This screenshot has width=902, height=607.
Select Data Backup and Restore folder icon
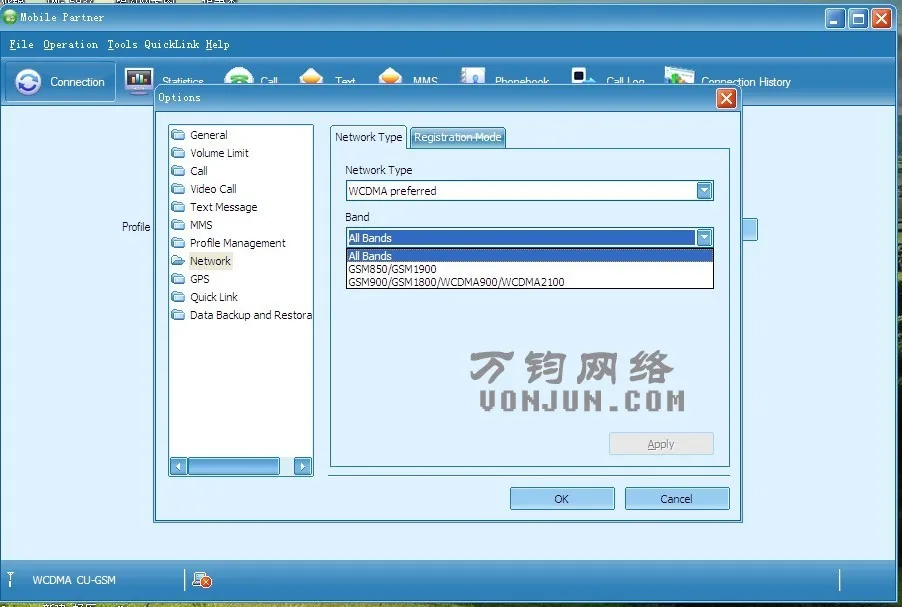pos(178,315)
